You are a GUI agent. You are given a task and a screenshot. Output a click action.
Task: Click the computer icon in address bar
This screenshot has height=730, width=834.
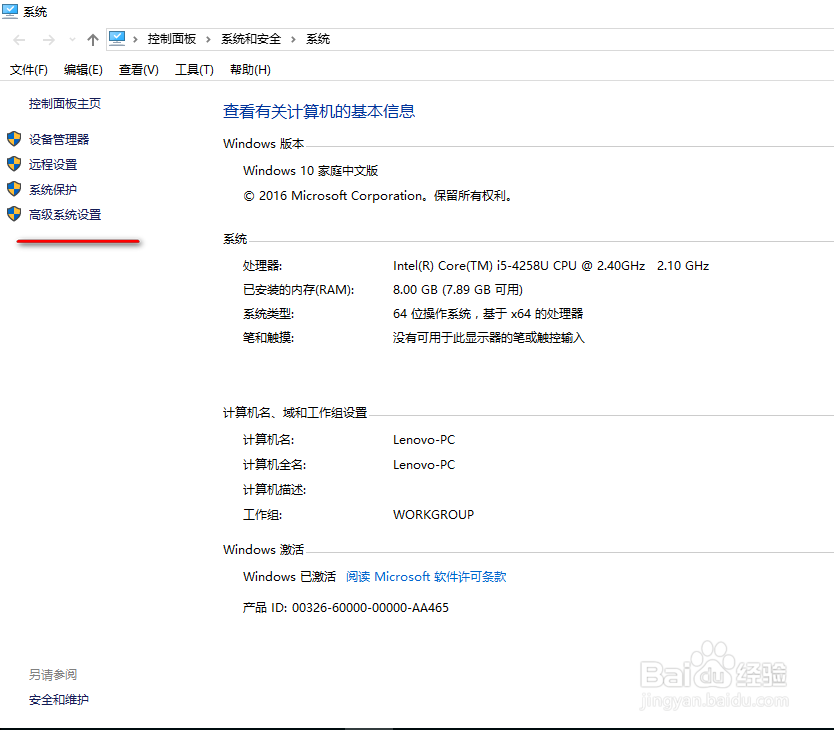click(x=117, y=38)
